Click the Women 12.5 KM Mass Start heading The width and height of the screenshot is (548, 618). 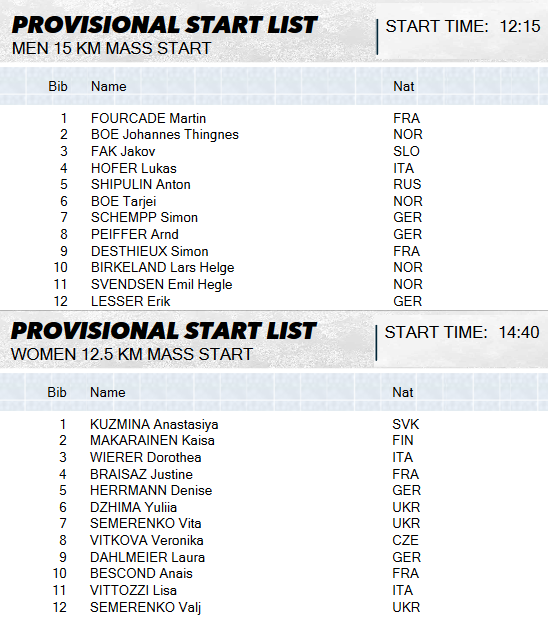(x=132, y=354)
